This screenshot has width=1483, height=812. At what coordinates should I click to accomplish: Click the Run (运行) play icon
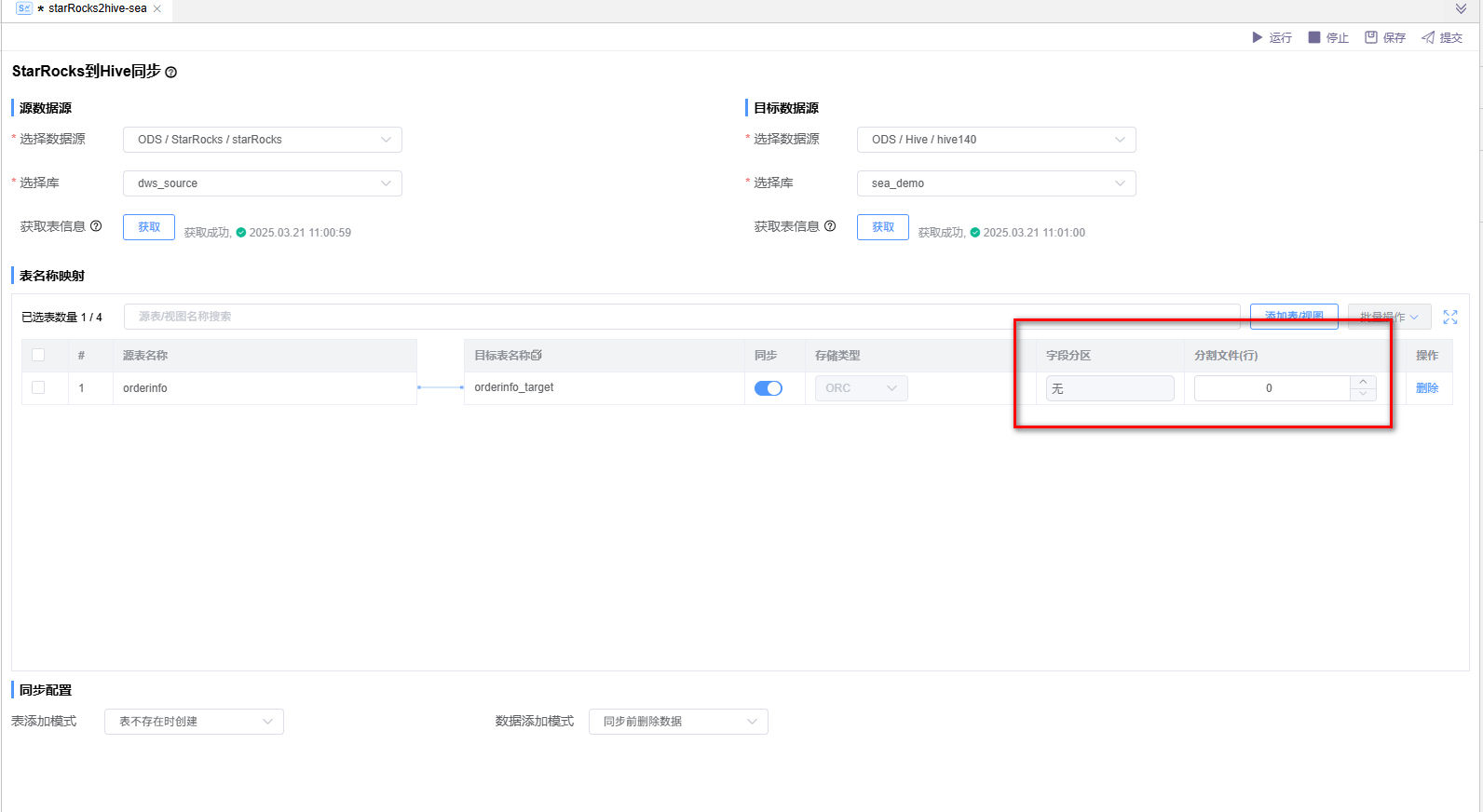[x=1257, y=37]
